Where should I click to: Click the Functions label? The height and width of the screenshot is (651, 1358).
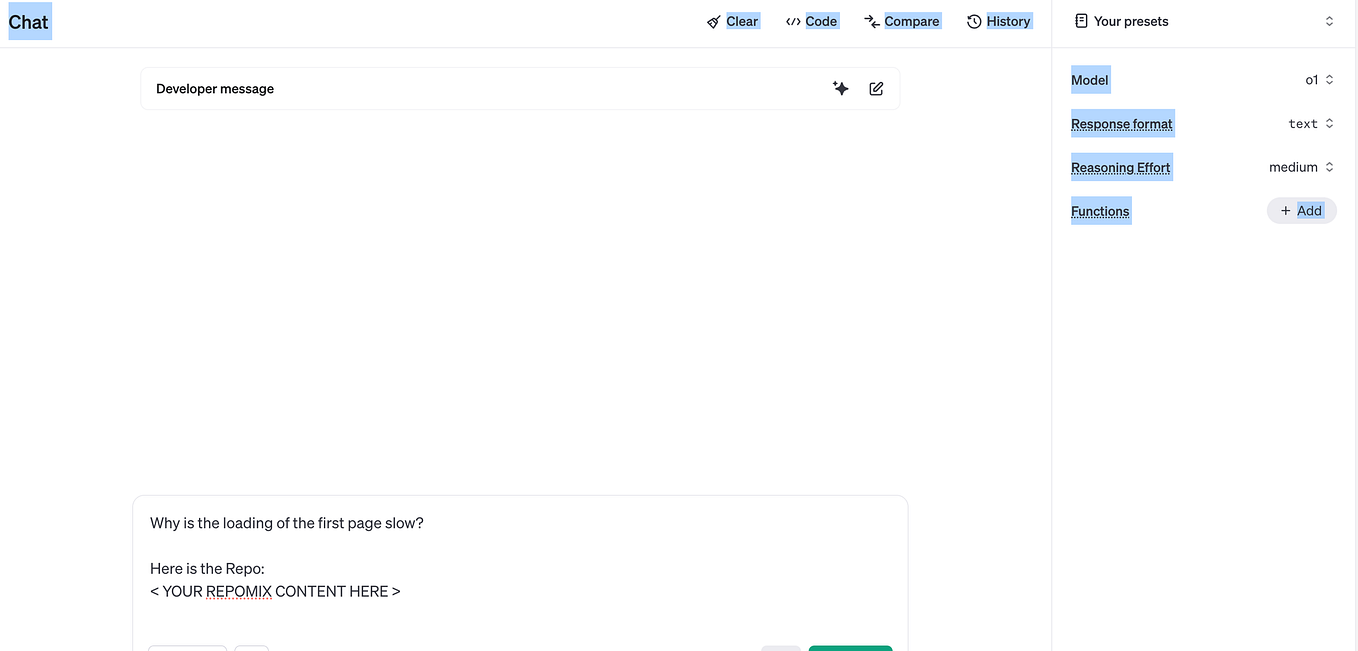(1100, 211)
